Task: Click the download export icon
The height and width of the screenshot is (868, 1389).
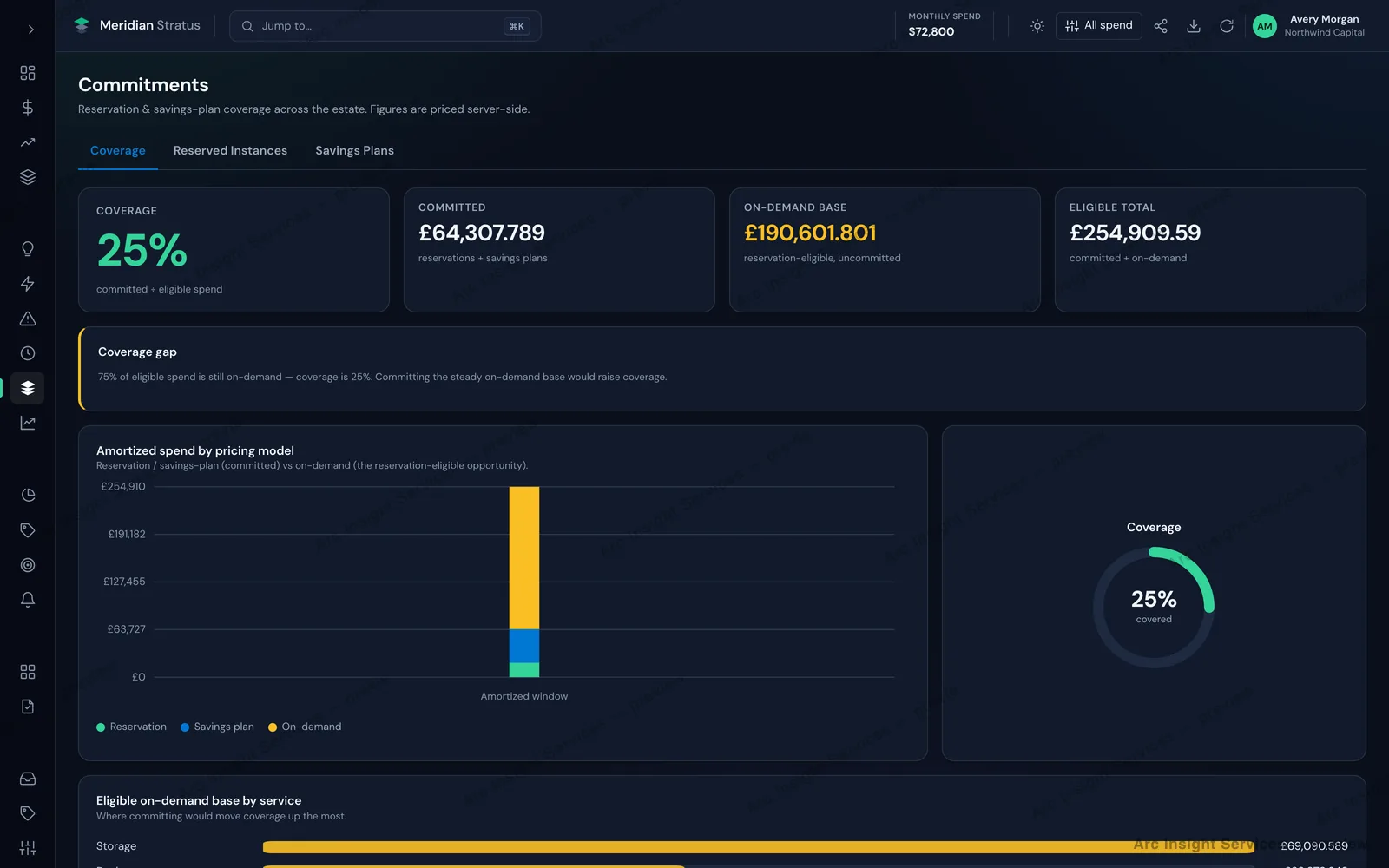Action: tap(1194, 26)
